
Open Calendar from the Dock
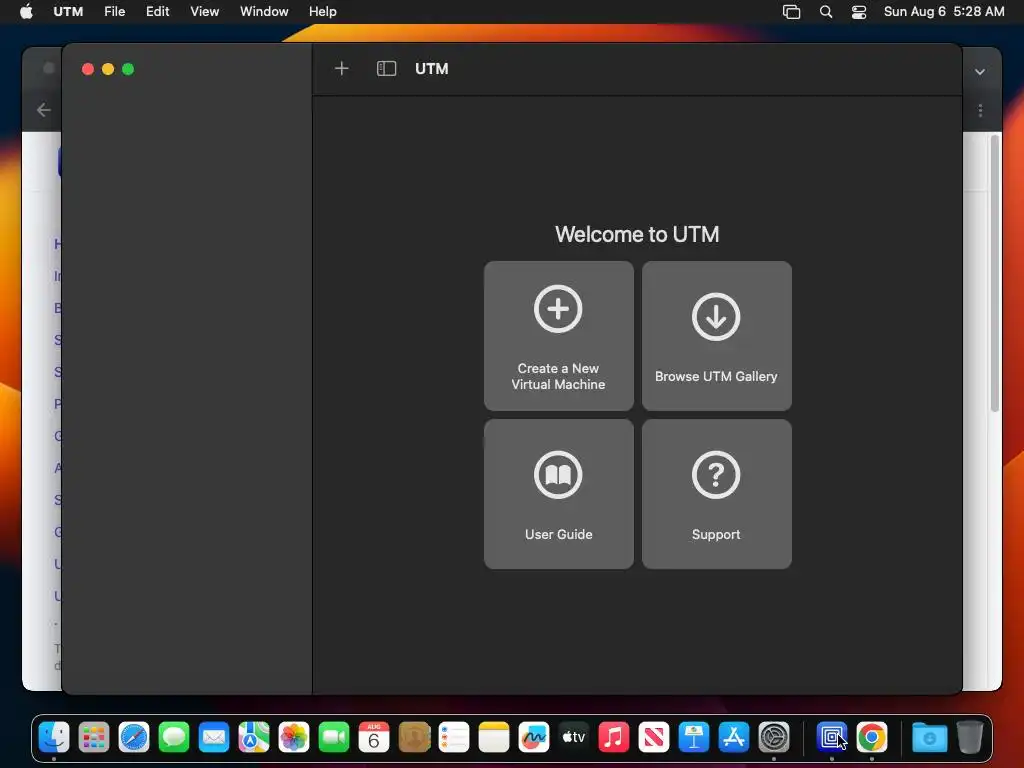click(374, 737)
